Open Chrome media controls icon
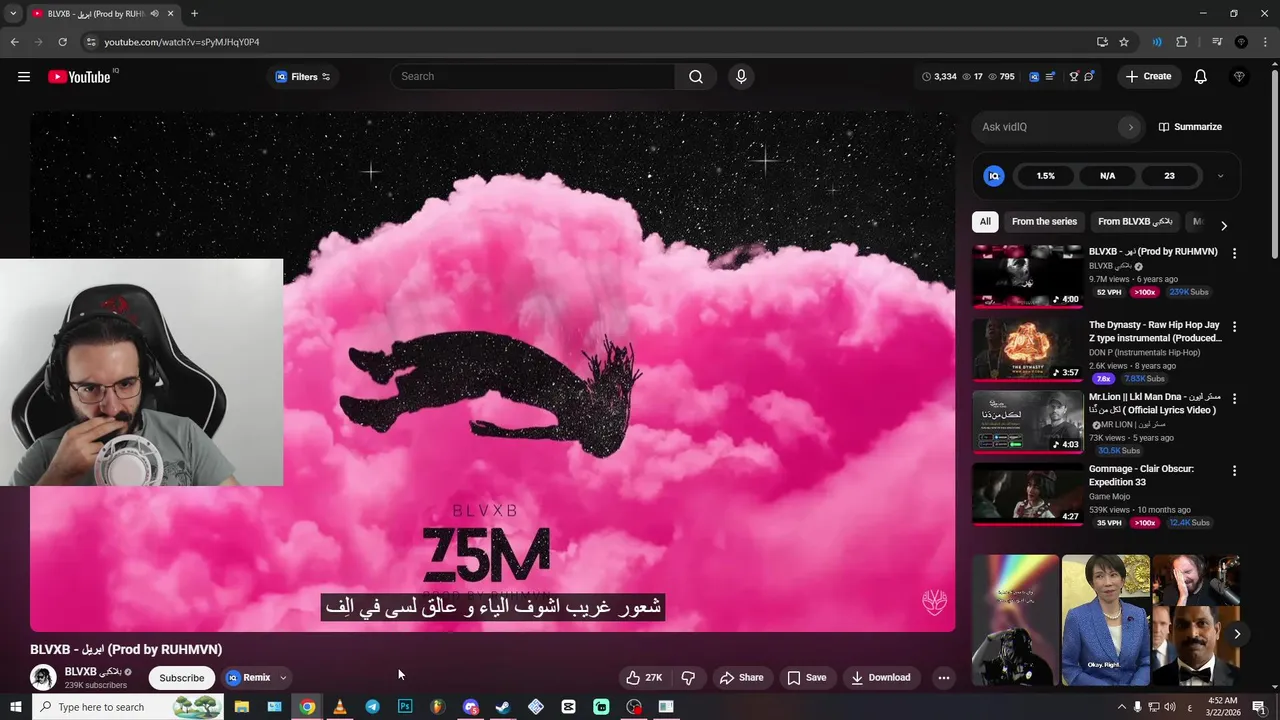The height and width of the screenshot is (720, 1280). (1217, 42)
